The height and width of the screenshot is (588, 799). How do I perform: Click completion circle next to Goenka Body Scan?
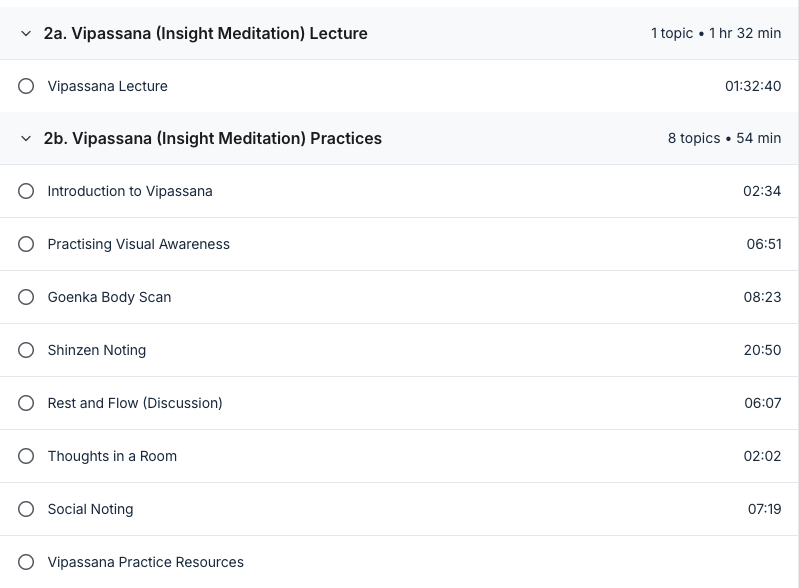26,297
